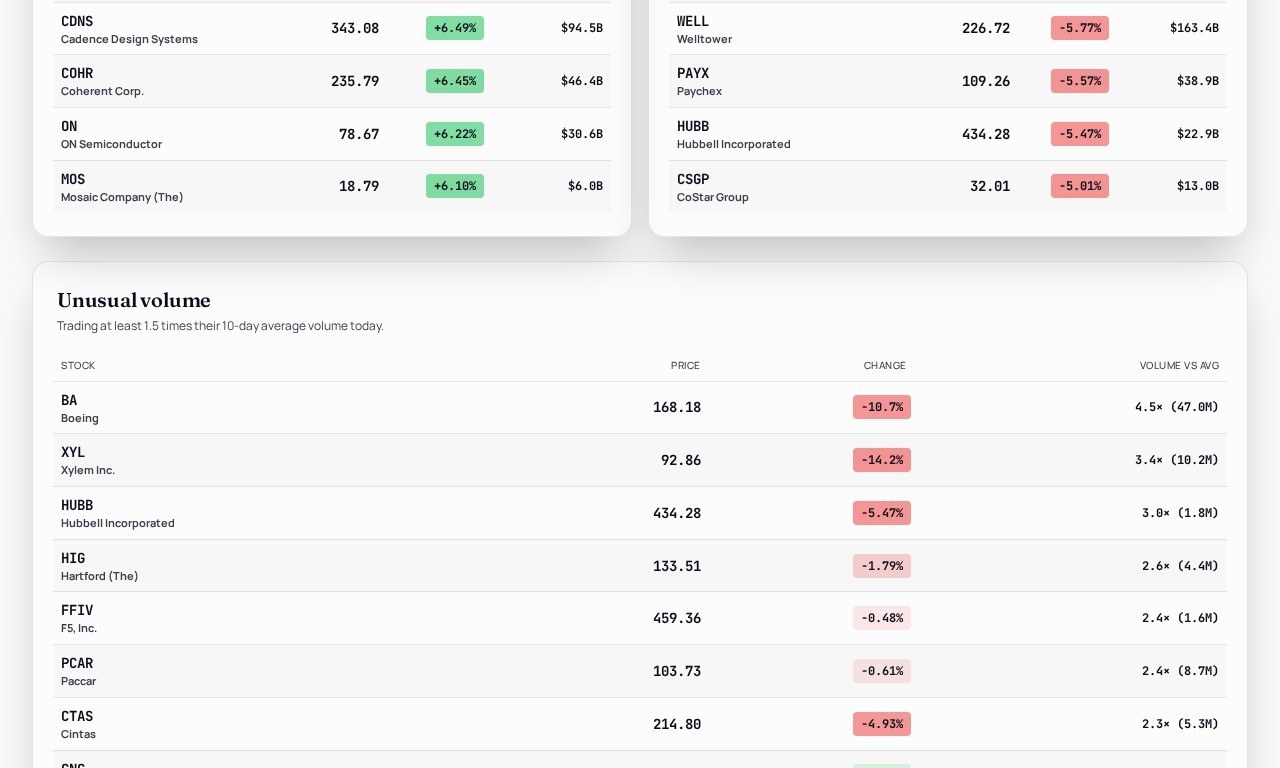Click the +6.10% change badge

click(455, 186)
